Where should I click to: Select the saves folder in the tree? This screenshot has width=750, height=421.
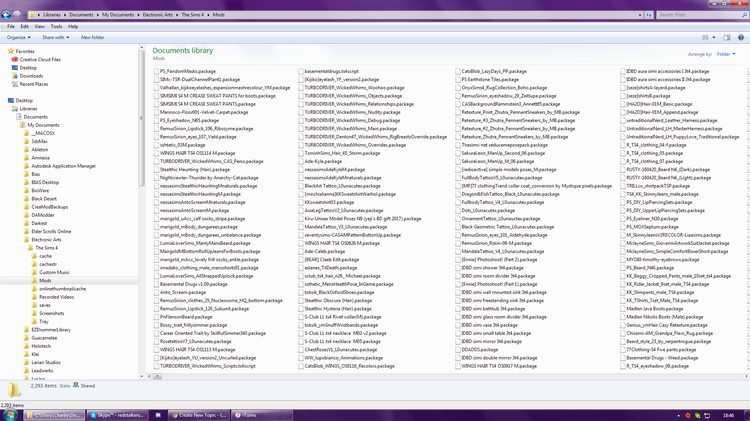(x=45, y=305)
